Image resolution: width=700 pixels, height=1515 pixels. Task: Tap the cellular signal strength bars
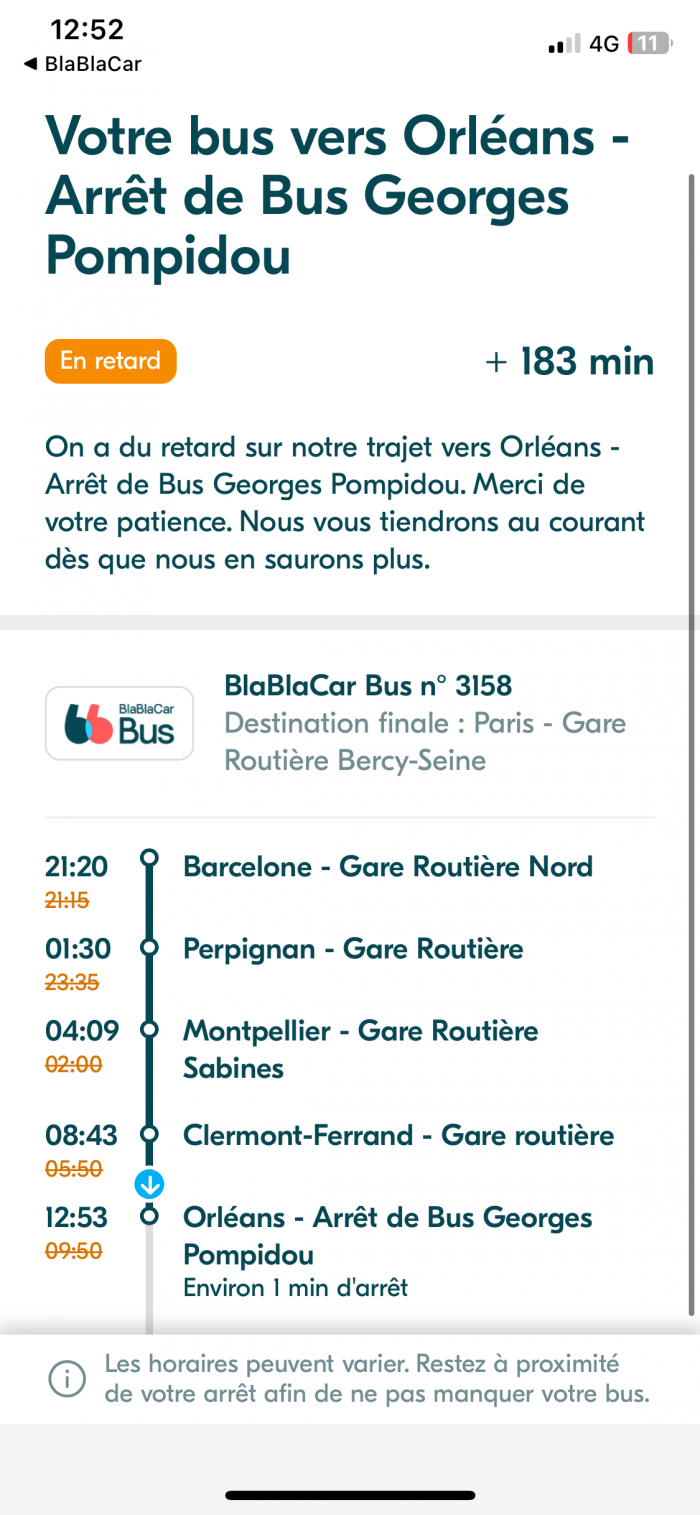565,44
